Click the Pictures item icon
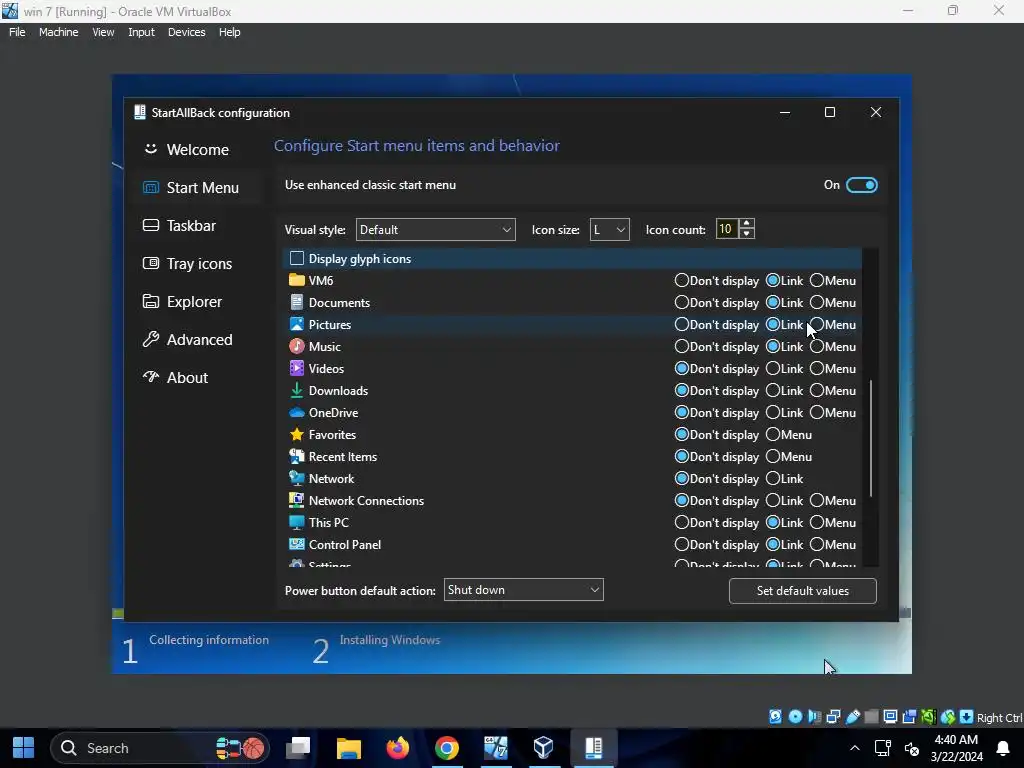The width and height of the screenshot is (1024, 768). (296, 324)
